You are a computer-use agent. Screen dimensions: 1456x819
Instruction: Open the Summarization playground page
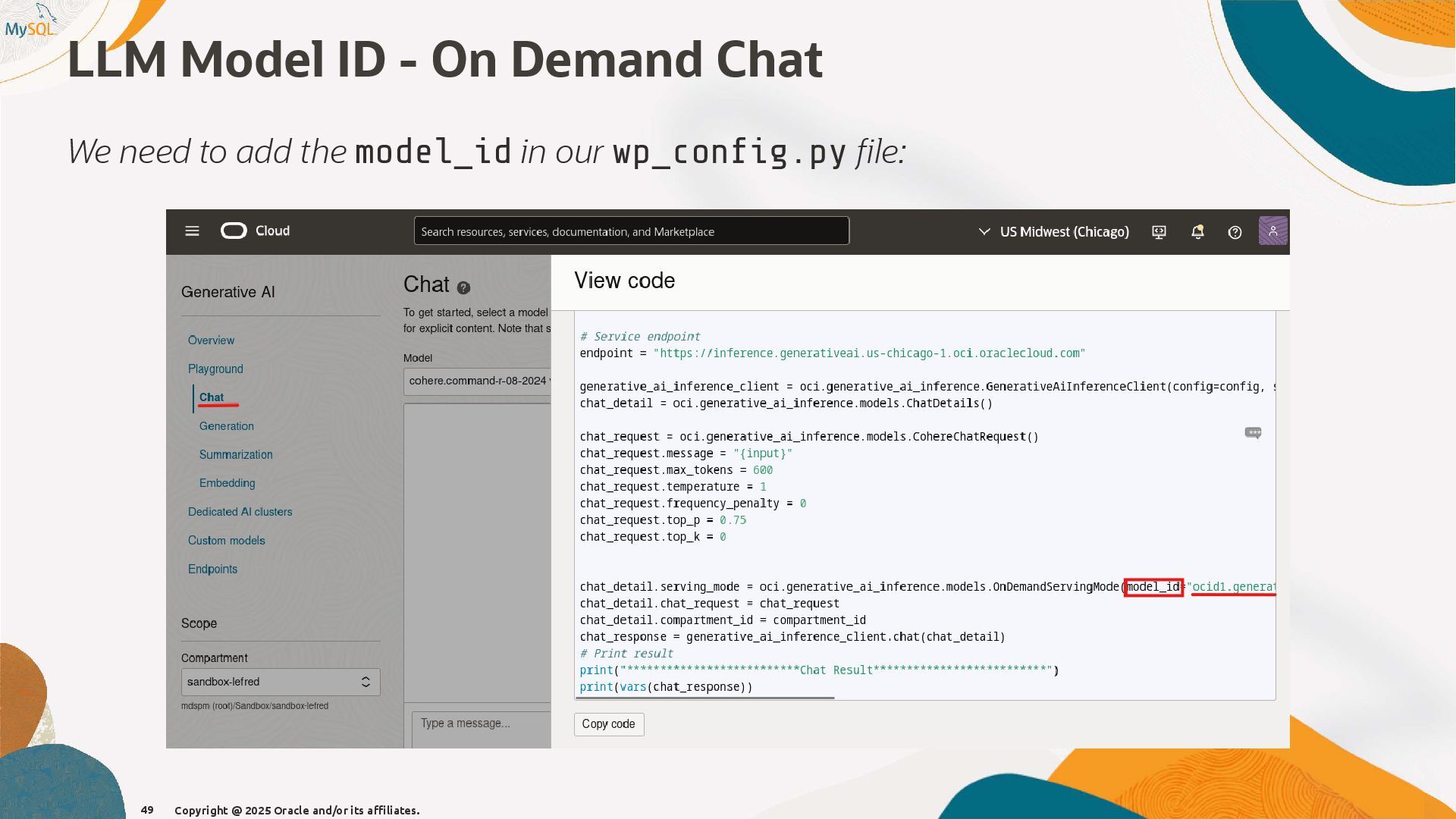click(235, 455)
